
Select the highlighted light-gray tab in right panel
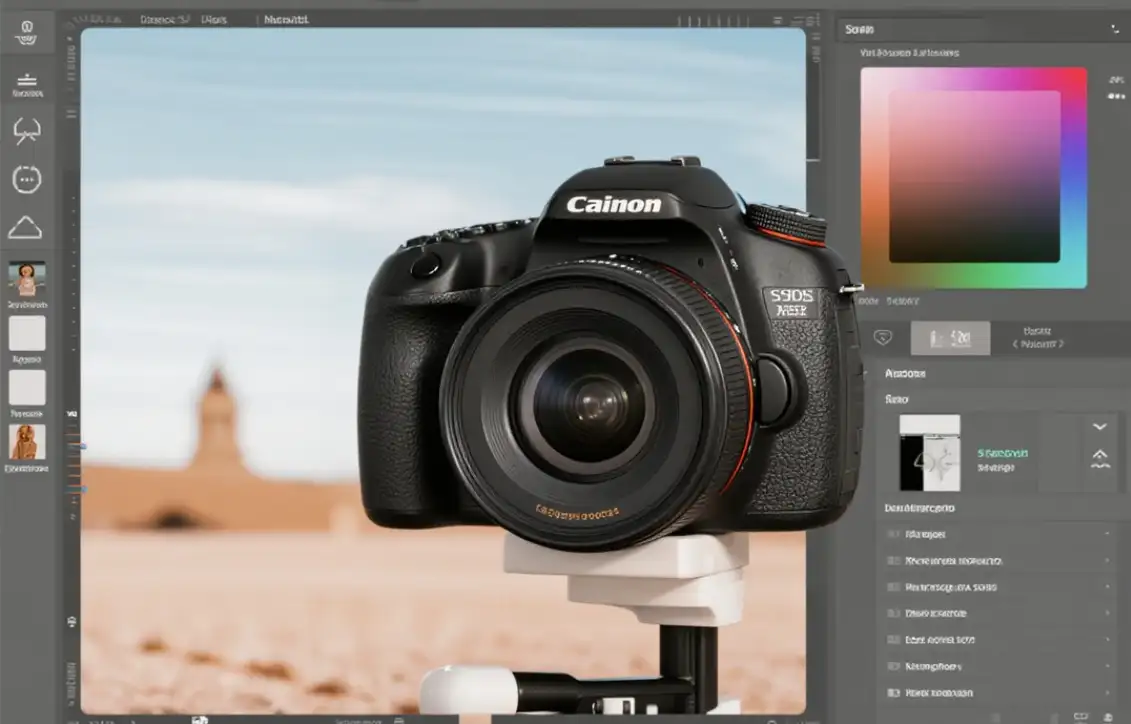pos(950,337)
